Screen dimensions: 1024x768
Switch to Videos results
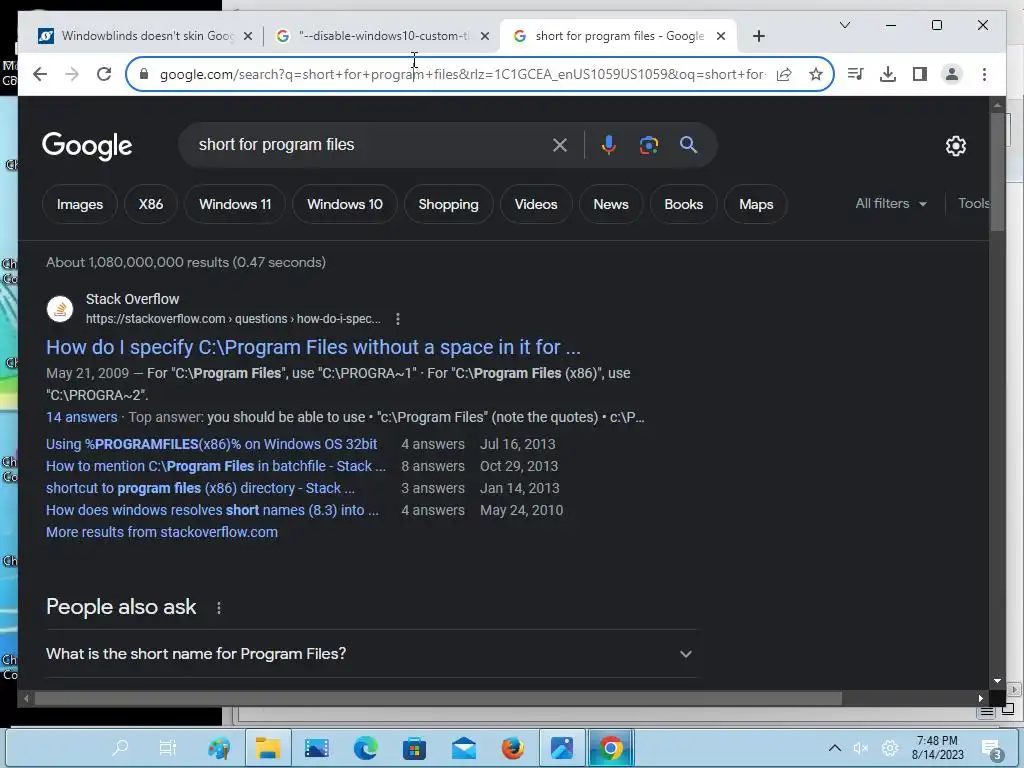coord(536,204)
